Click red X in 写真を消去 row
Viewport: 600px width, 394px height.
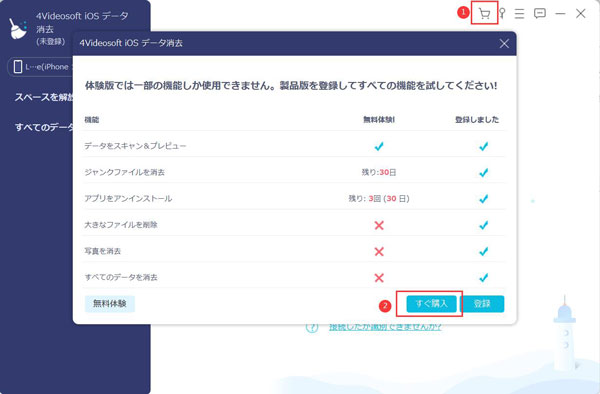(379, 251)
